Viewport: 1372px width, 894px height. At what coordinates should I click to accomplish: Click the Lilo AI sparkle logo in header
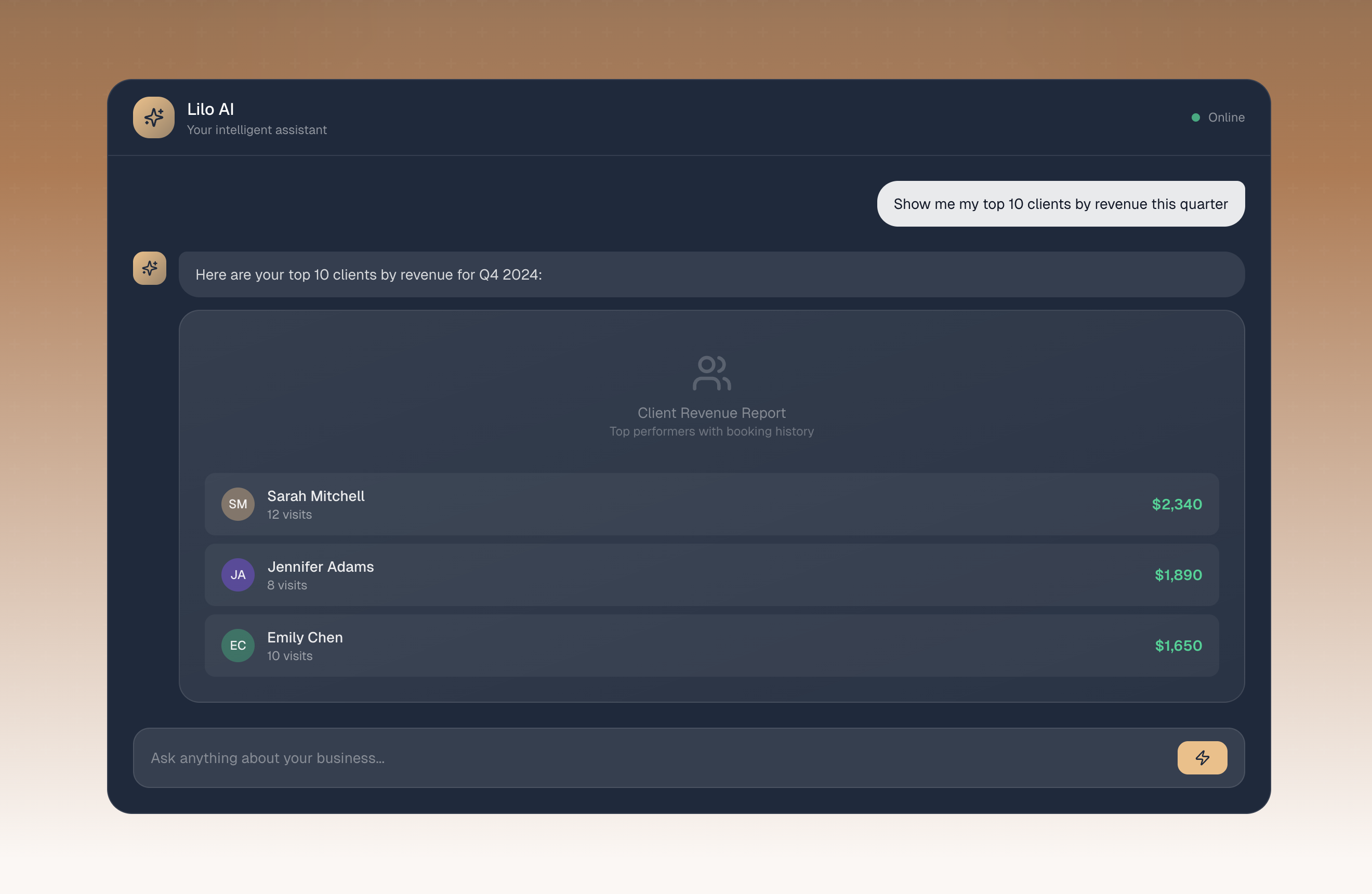[x=153, y=117]
